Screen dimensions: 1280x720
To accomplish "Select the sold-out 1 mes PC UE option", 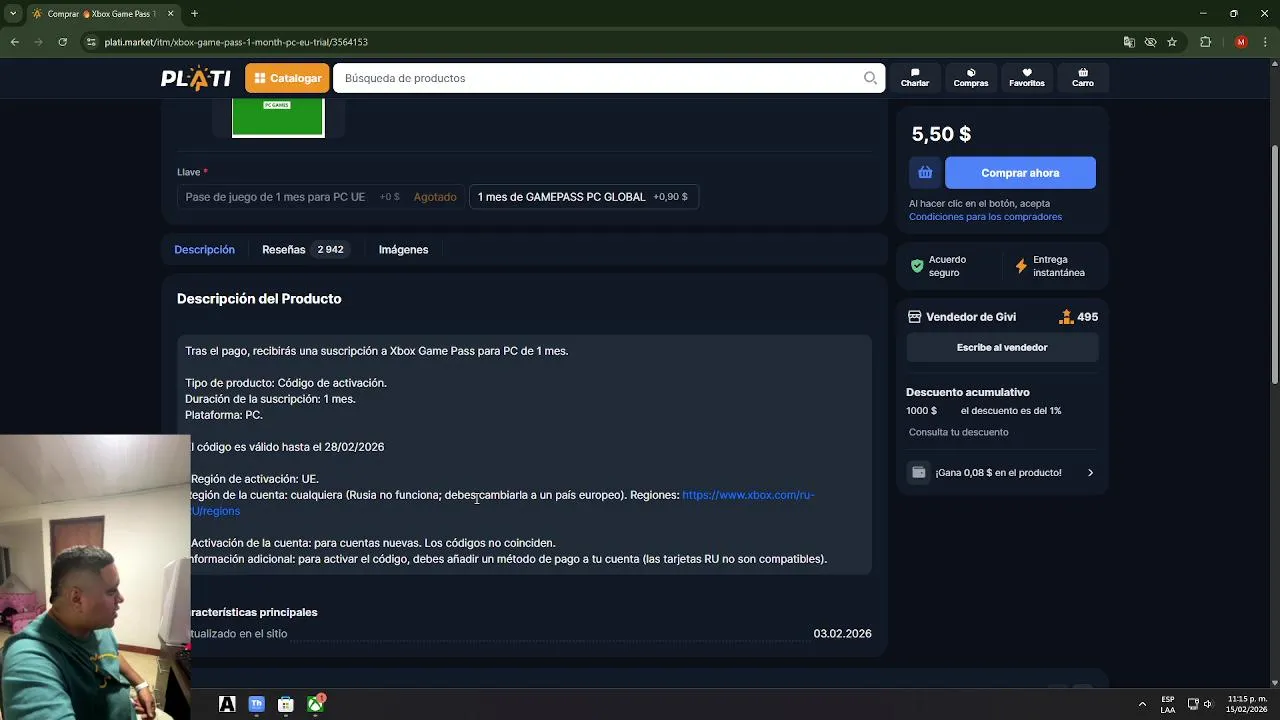I will click(x=320, y=197).
